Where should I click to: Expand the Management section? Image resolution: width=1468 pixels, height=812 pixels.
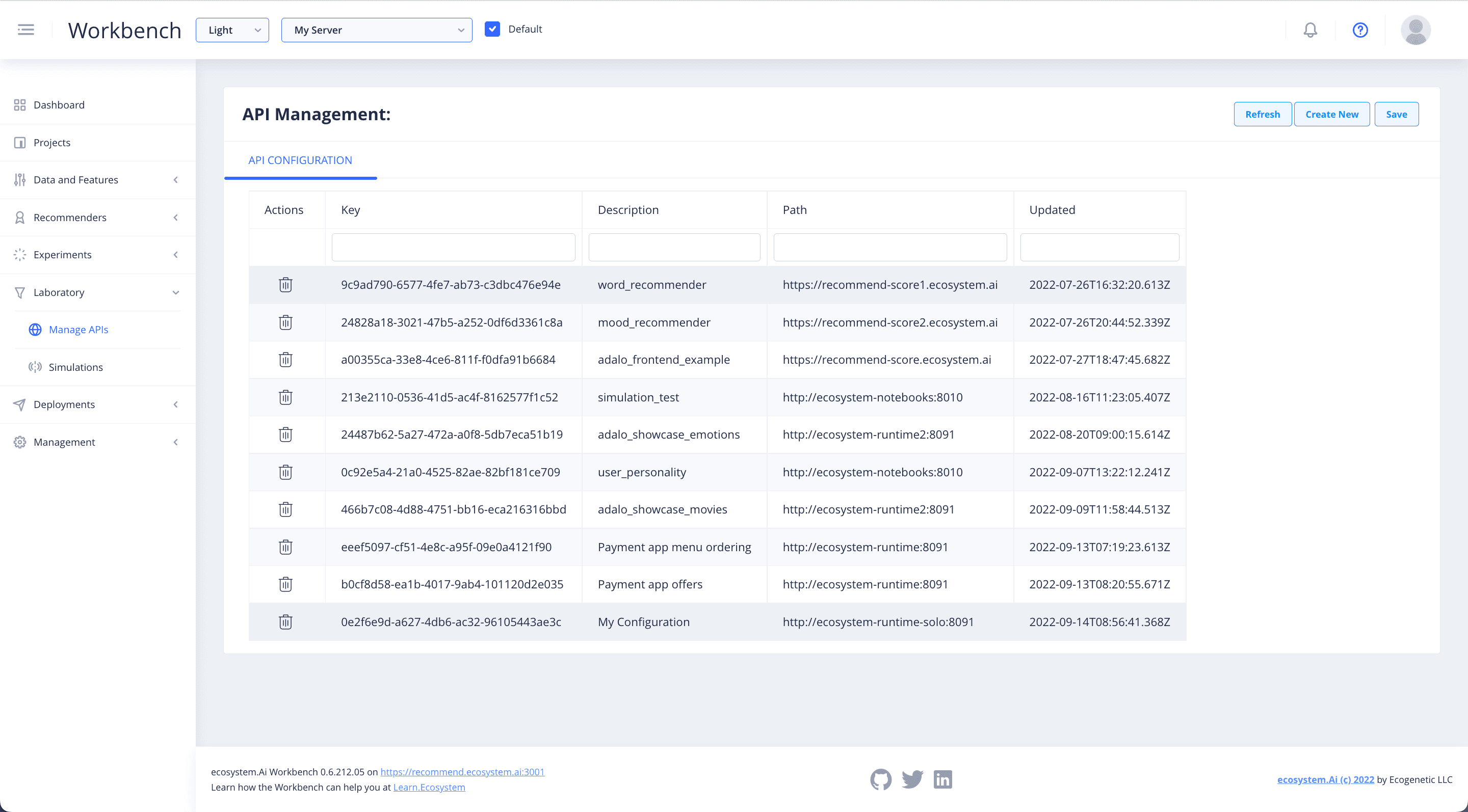pos(175,442)
